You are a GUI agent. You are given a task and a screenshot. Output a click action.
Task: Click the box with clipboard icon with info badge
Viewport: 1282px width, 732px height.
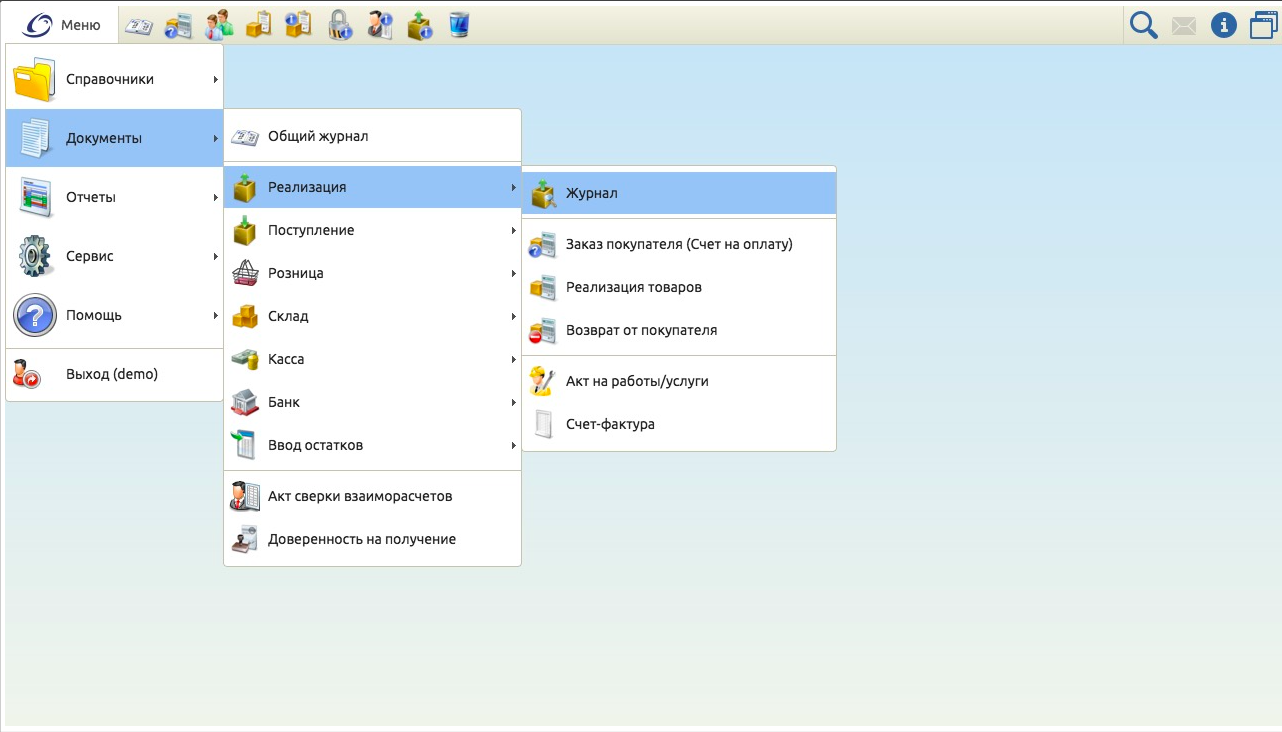[299, 25]
